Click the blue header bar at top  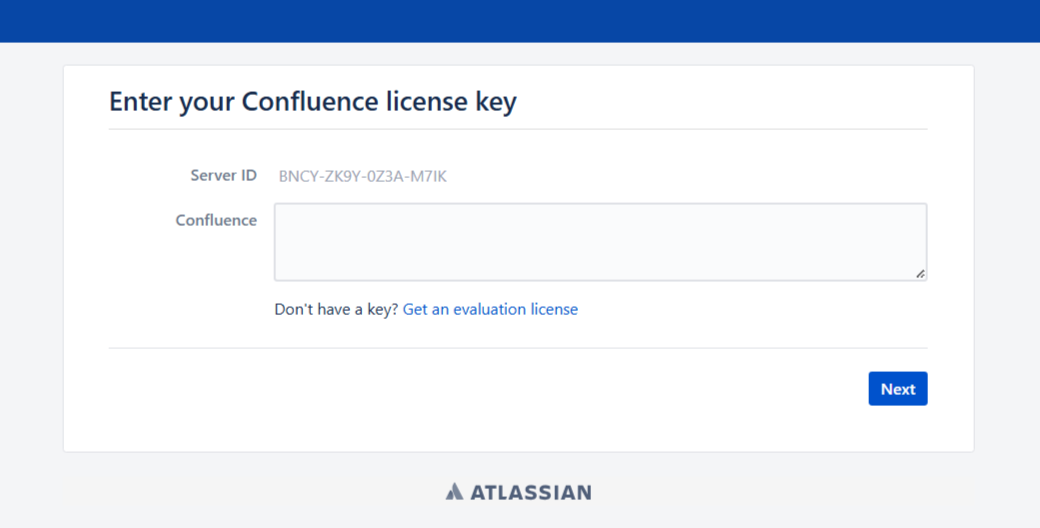520,21
